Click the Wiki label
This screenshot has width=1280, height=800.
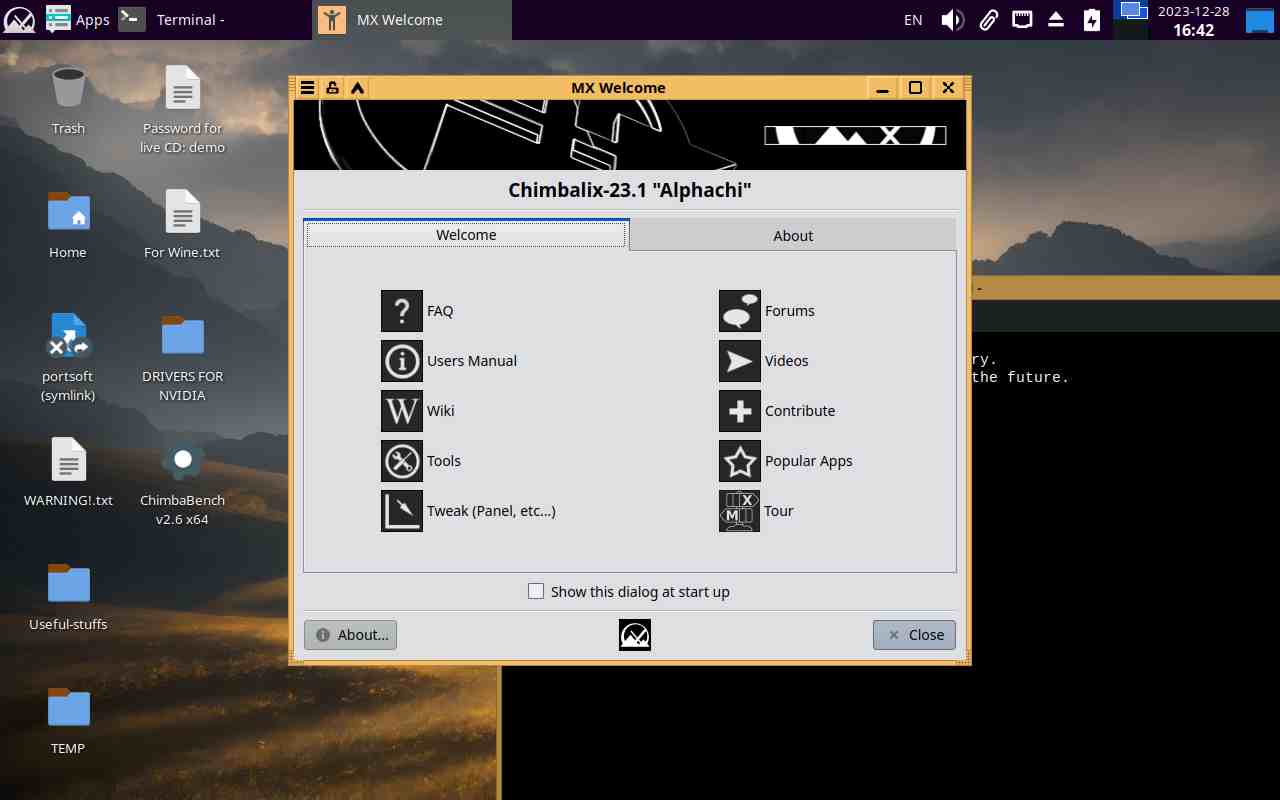pos(441,411)
